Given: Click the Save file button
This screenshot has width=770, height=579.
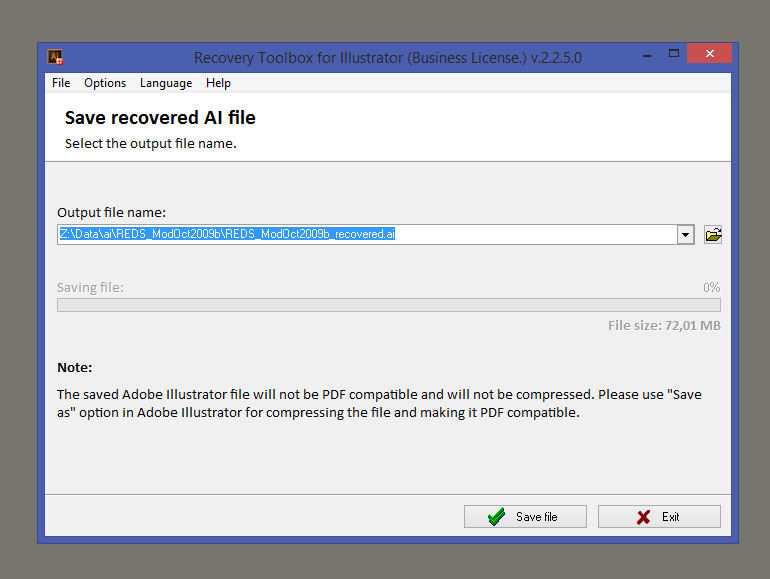Looking at the screenshot, I should click(x=525, y=517).
